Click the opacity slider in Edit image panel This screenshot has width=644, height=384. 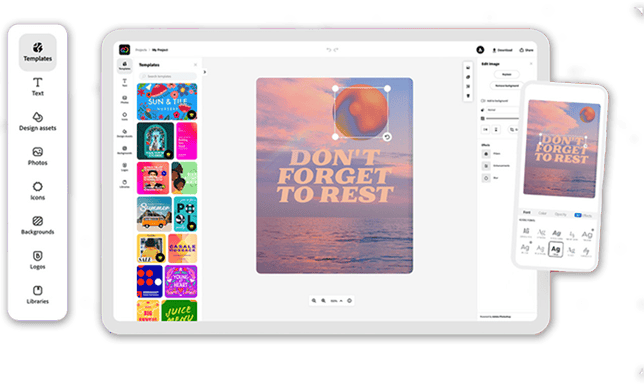point(502,118)
